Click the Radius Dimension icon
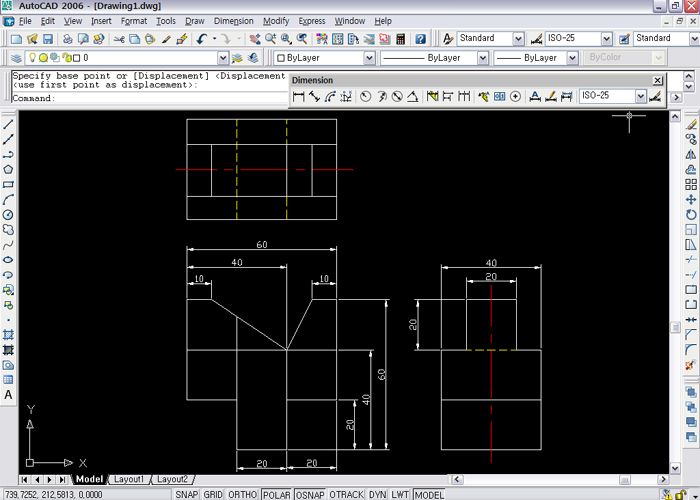Screen dimensions: 700x500 pos(366,96)
